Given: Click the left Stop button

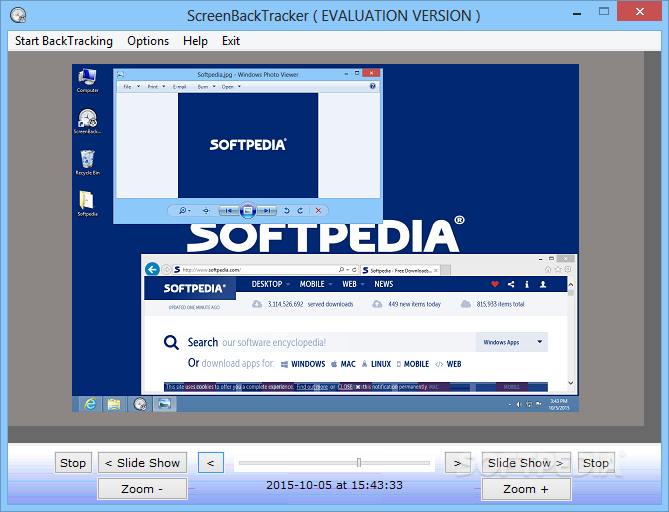Looking at the screenshot, I should 73,463.
